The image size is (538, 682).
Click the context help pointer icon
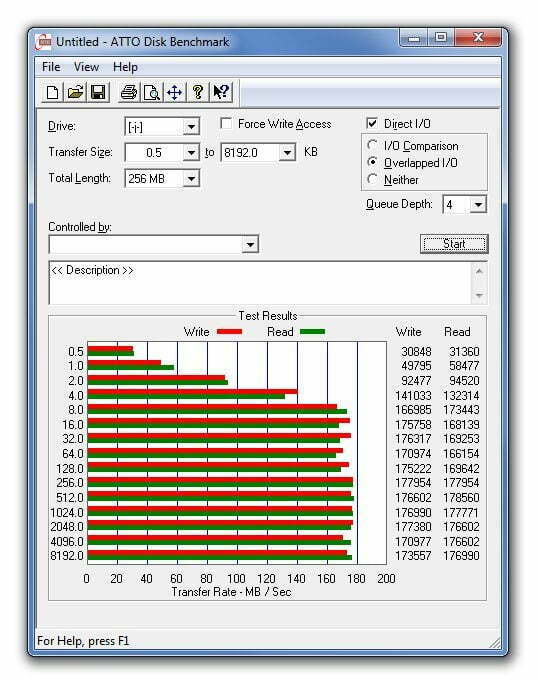(221, 92)
